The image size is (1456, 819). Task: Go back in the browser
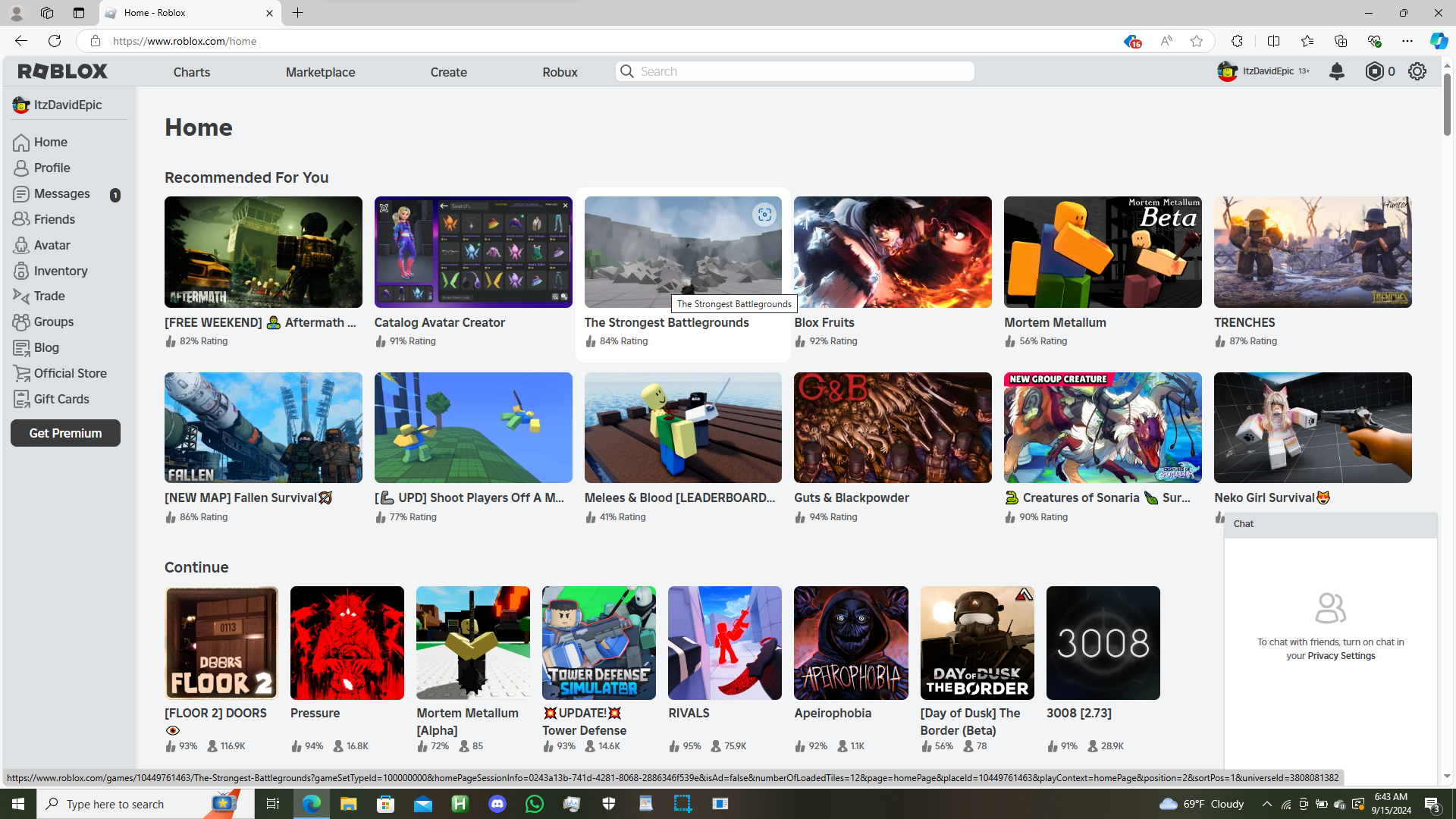(21, 41)
